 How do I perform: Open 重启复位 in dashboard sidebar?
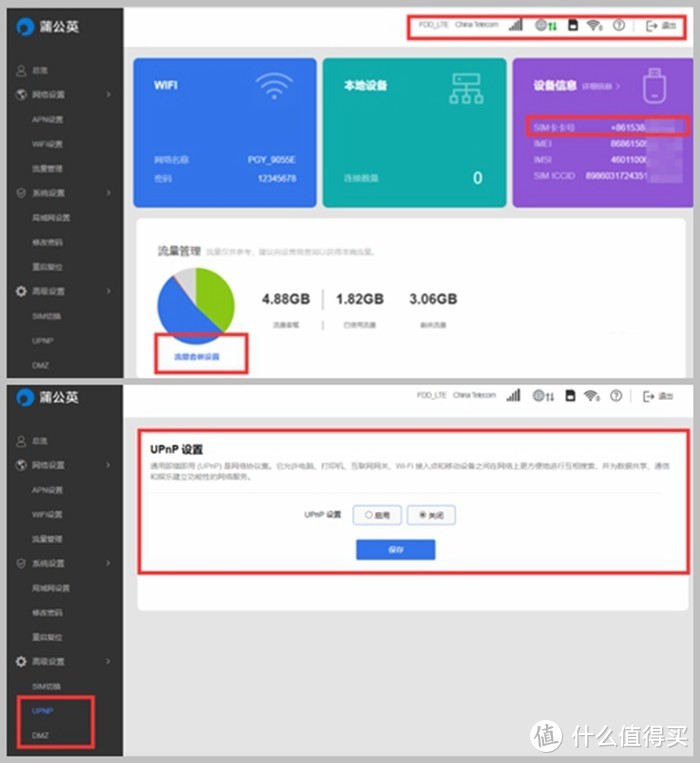click(47, 267)
